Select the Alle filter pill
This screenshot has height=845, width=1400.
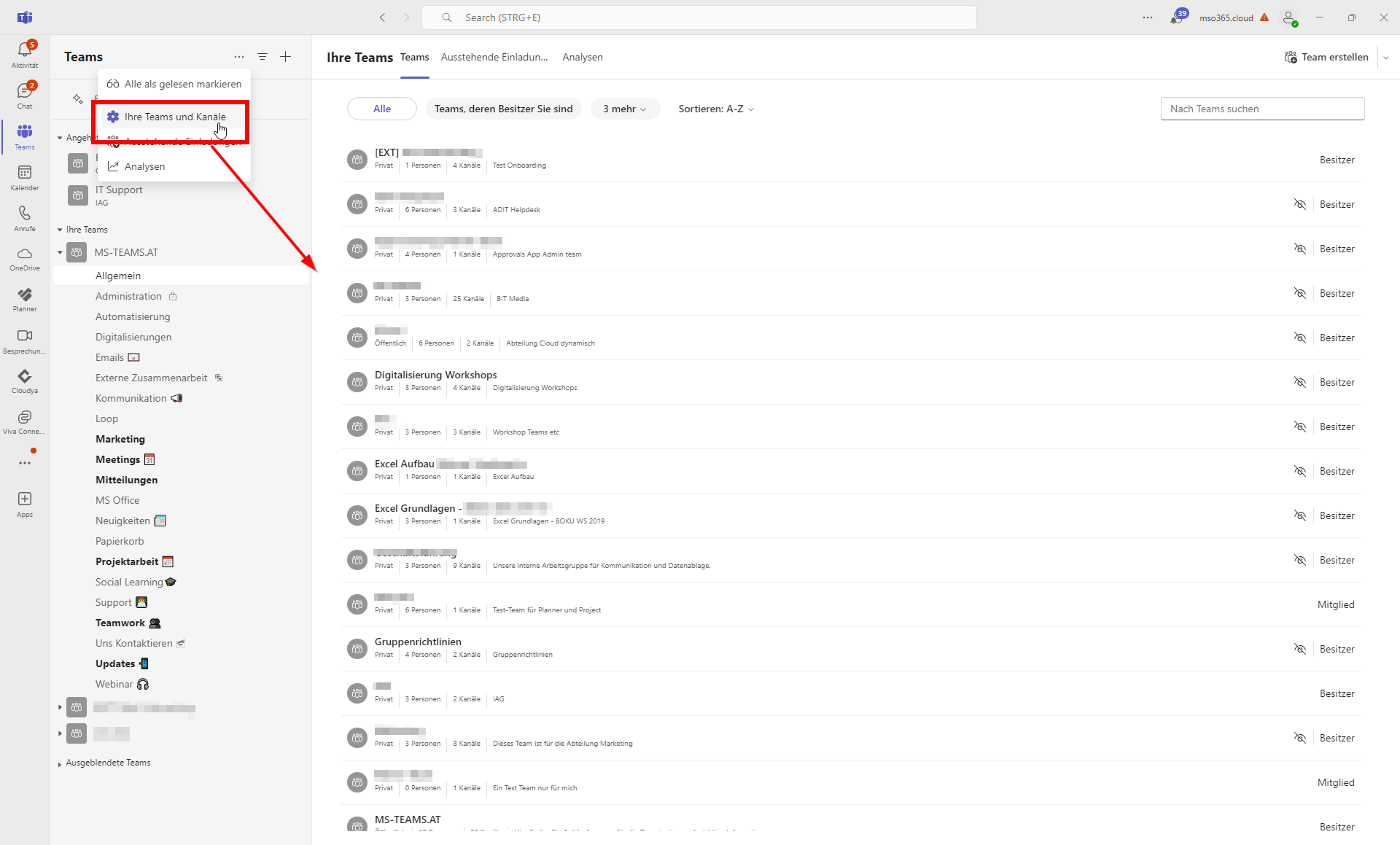pos(382,109)
